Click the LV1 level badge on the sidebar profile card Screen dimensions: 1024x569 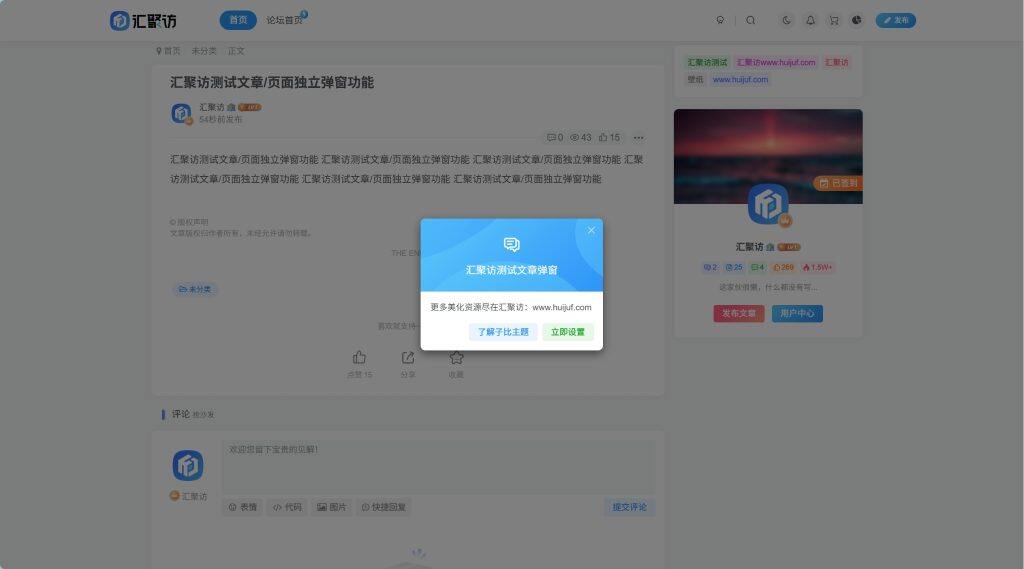coord(789,247)
